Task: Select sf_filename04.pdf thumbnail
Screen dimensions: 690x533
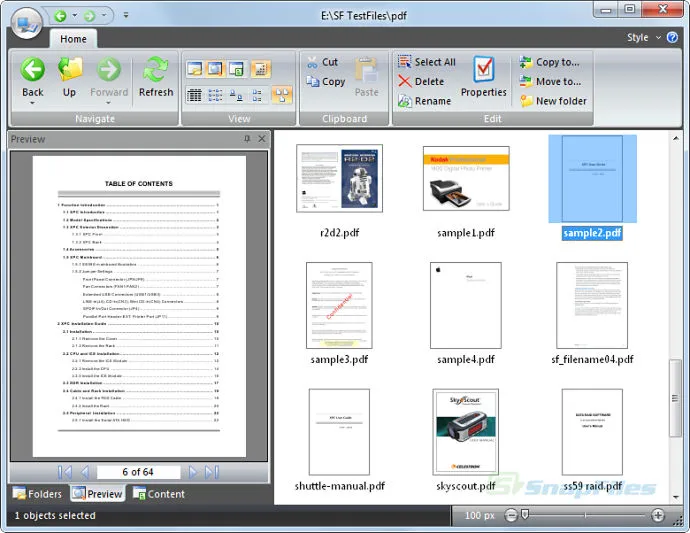Action: [592, 305]
